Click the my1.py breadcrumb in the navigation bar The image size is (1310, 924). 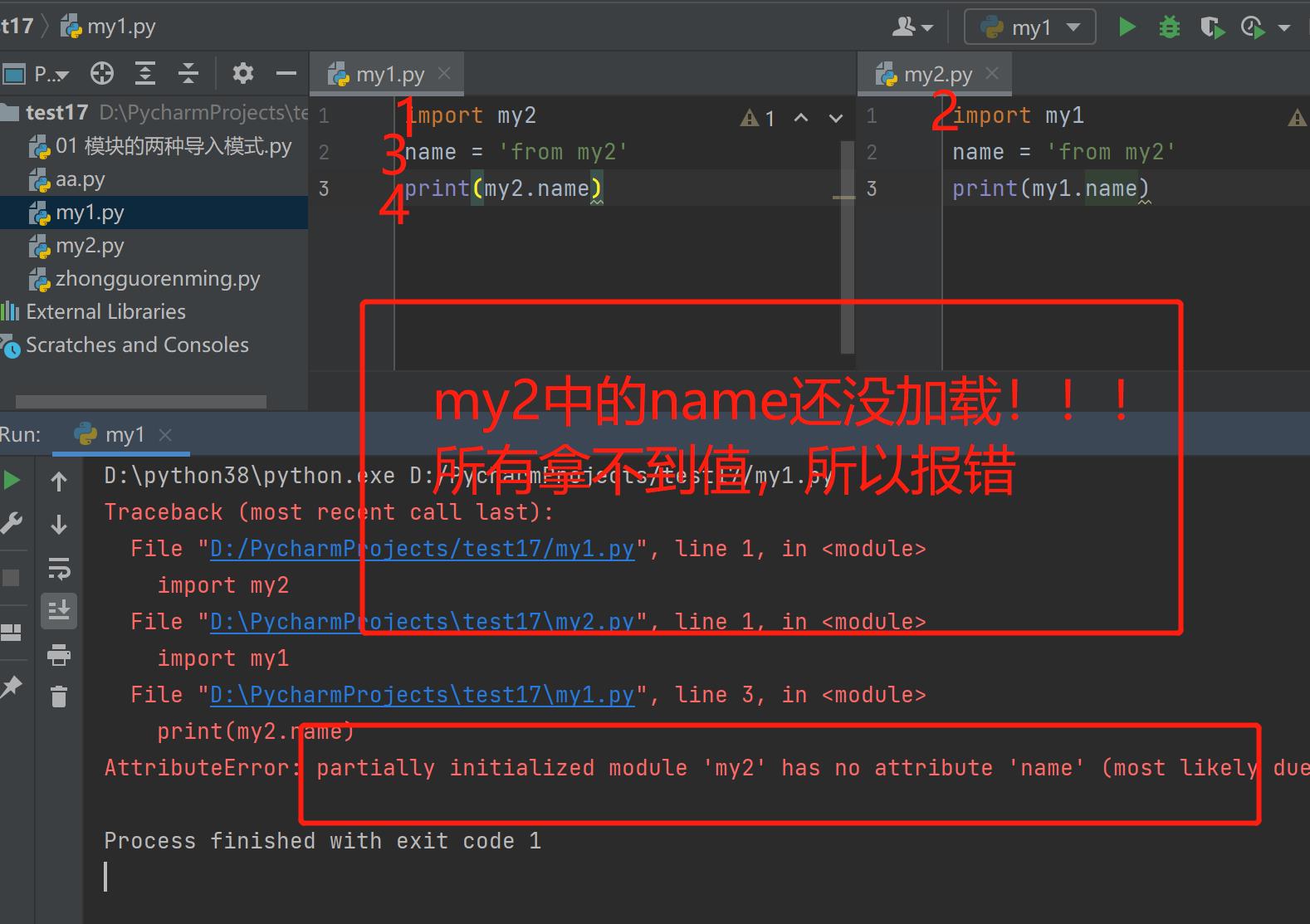click(x=110, y=27)
